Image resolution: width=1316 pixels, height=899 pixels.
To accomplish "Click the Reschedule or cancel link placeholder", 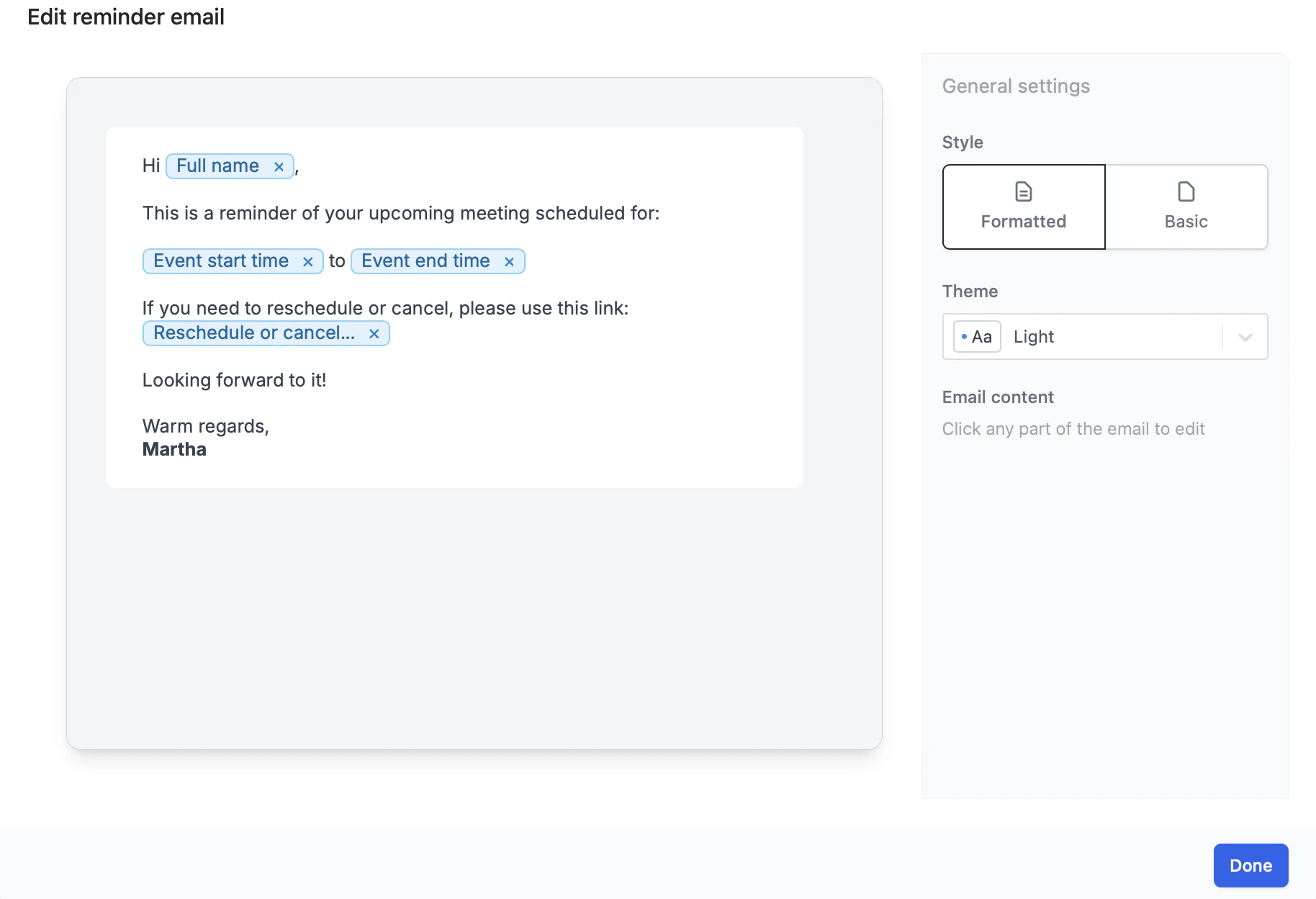I will [251, 333].
